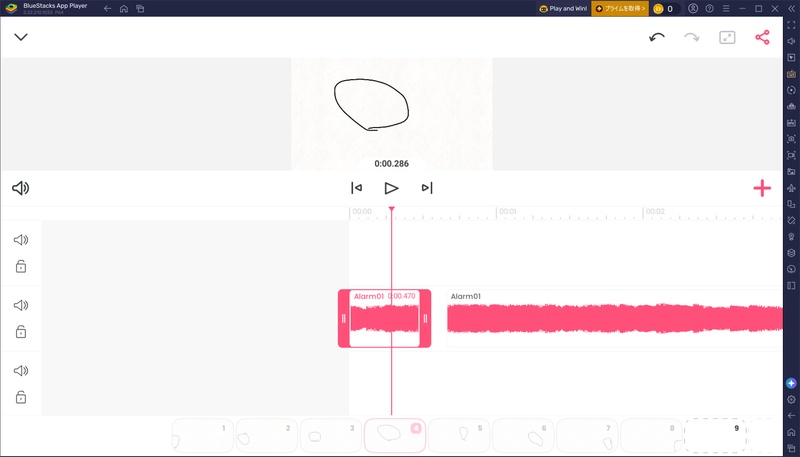800x457 pixels.
Task: Share the animation project
Action: click(762, 37)
